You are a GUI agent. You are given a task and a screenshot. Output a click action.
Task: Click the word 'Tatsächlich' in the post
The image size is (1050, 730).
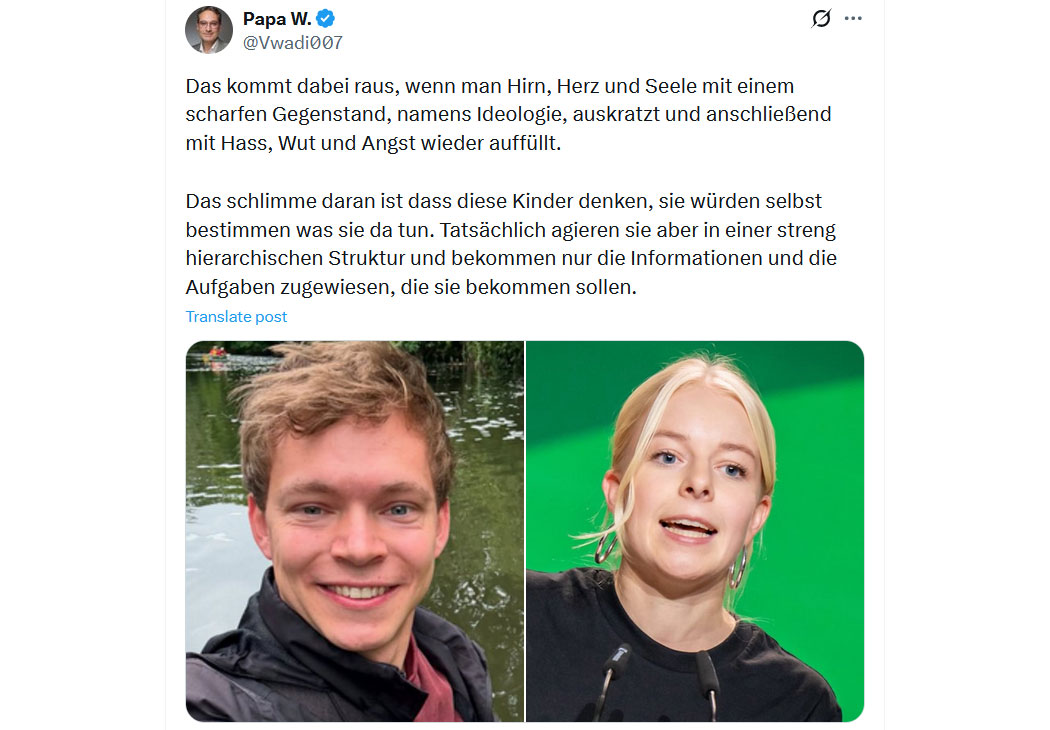pyautogui.click(x=494, y=230)
